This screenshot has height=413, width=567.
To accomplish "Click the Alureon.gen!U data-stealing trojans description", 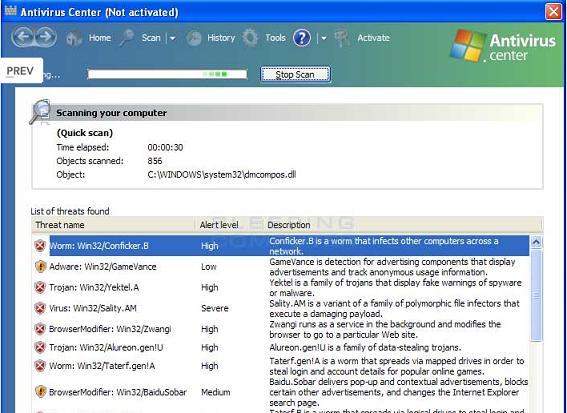I will click(x=365, y=348).
